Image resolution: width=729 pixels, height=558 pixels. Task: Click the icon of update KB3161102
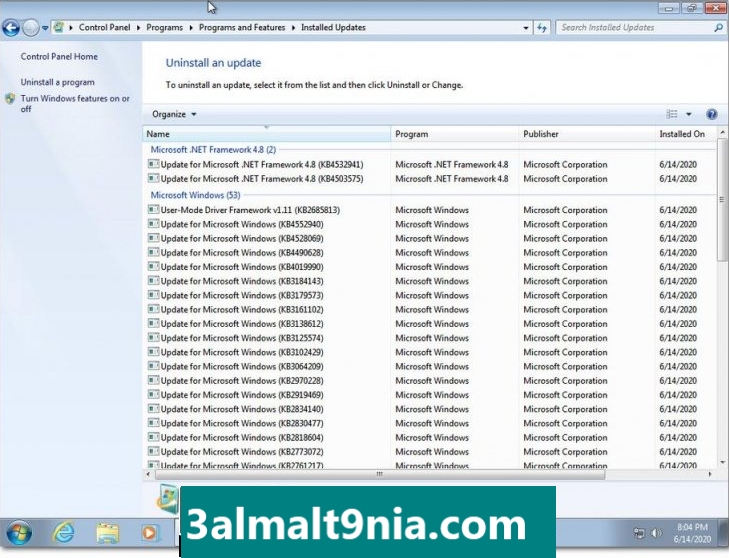(x=153, y=309)
